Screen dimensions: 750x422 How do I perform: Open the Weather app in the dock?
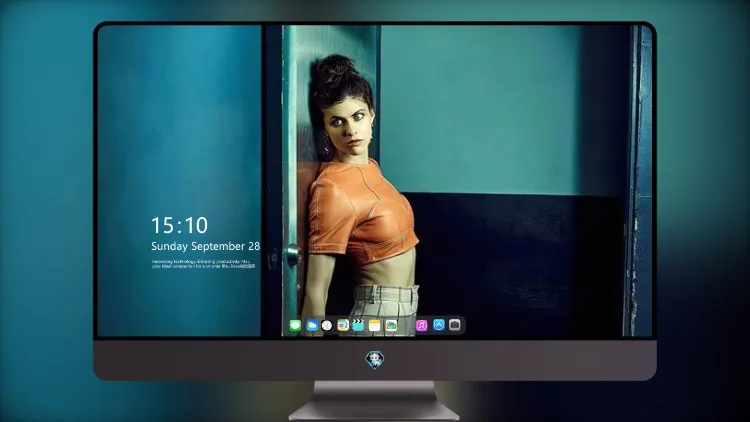pyautogui.click(x=312, y=325)
